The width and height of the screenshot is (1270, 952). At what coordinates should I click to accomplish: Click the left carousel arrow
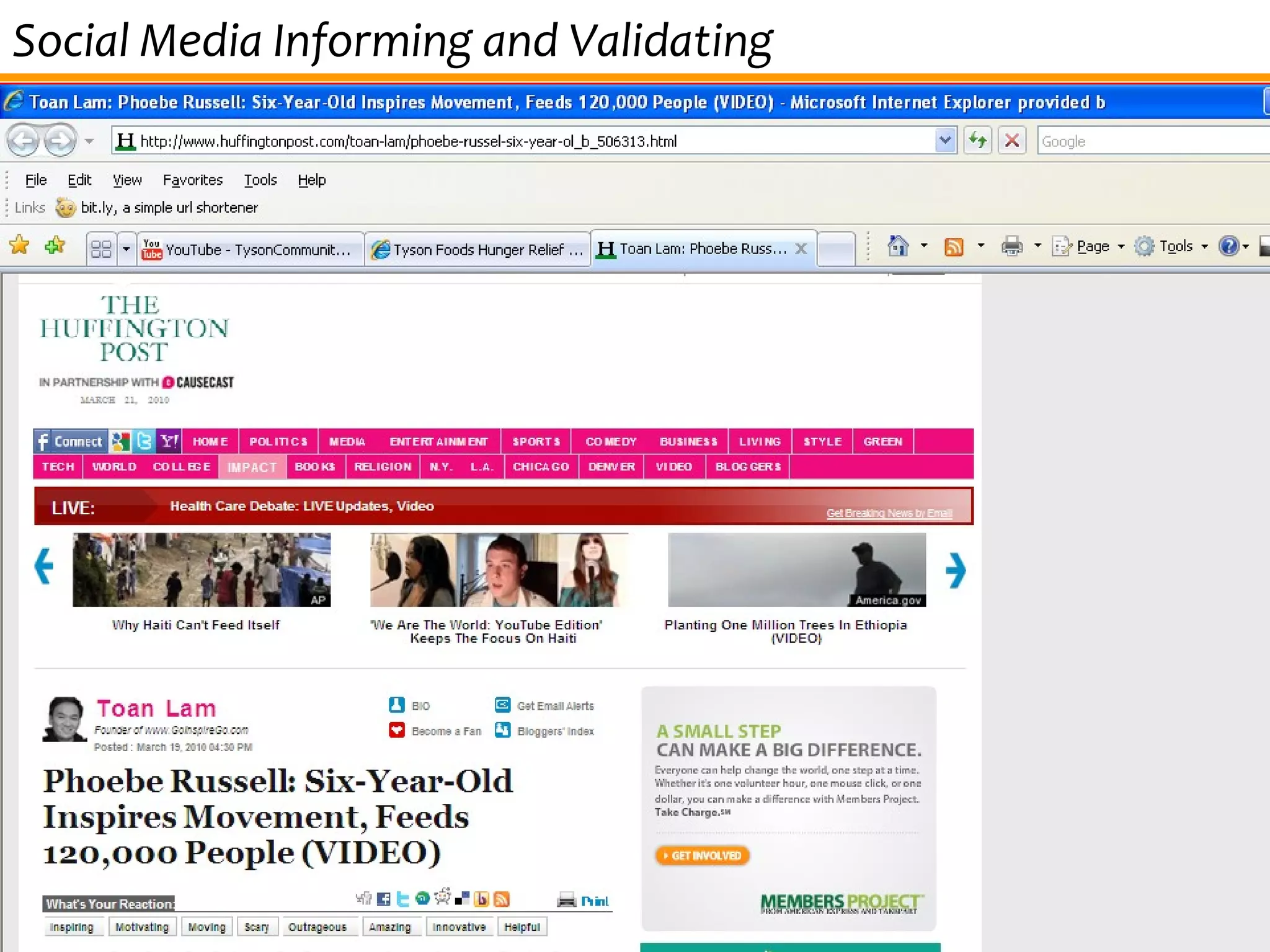(44, 566)
